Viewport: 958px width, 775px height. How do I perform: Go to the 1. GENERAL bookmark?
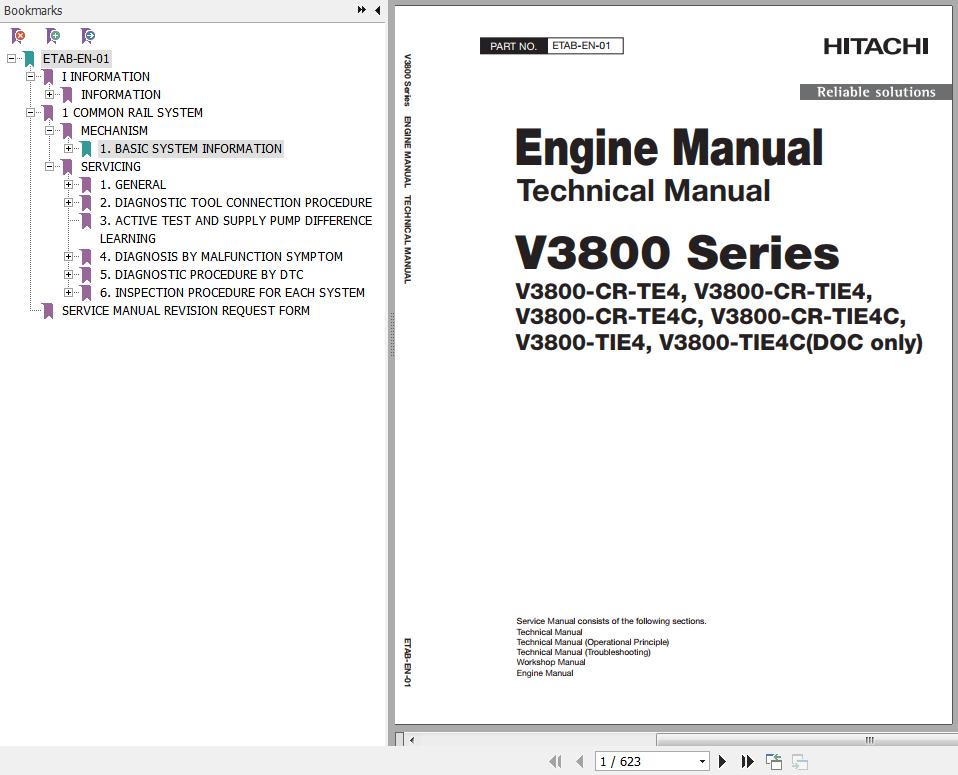(x=133, y=185)
